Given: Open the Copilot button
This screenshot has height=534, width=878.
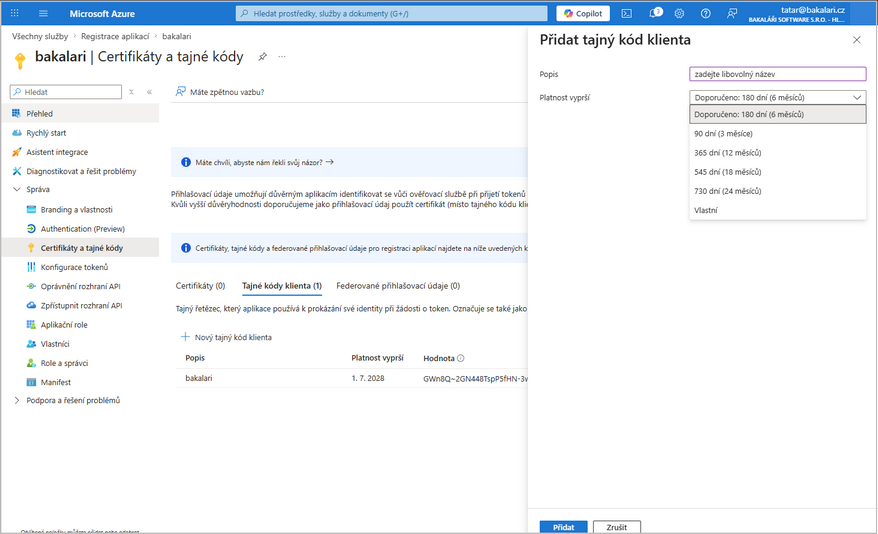Looking at the screenshot, I should coord(583,13).
